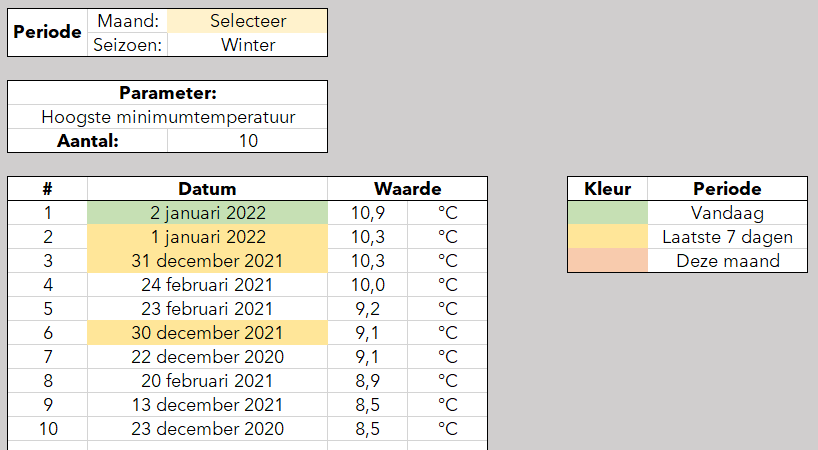Select the Periode header in legend table
The width and height of the screenshot is (818, 450).
point(727,189)
